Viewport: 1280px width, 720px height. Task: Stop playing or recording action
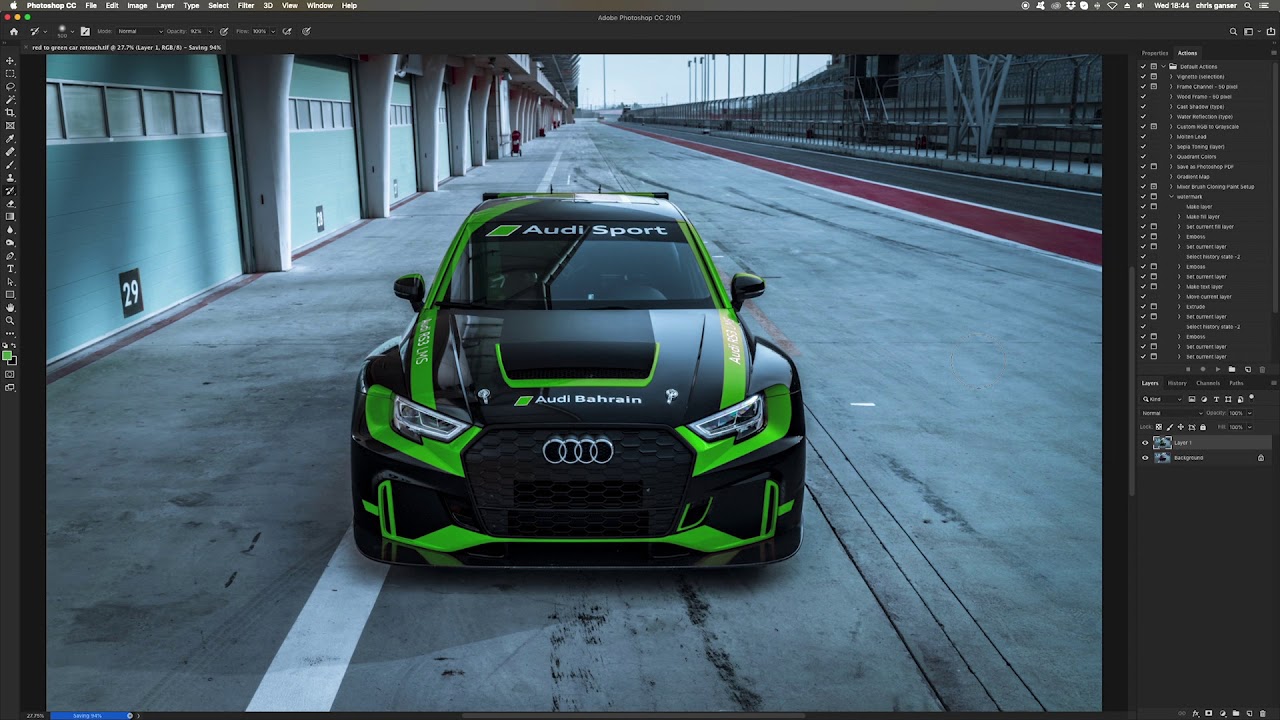click(1188, 369)
